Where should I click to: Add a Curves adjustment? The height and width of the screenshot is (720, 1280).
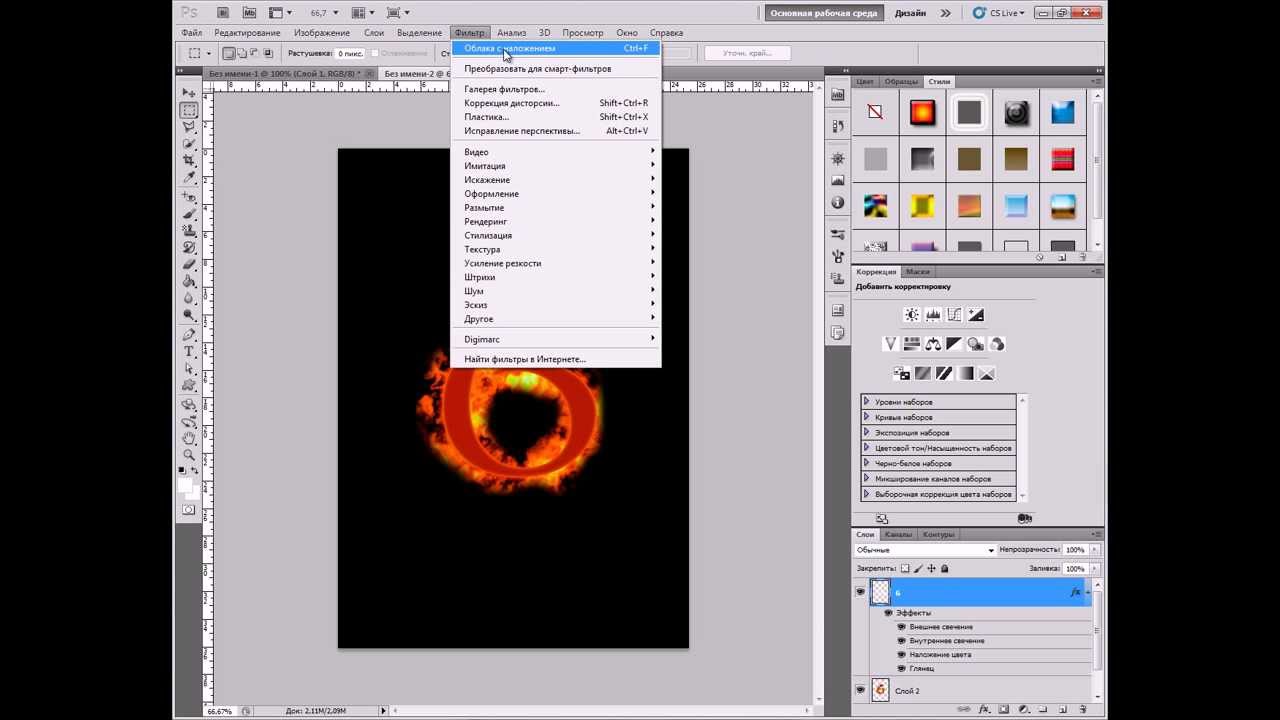pyautogui.click(x=955, y=314)
